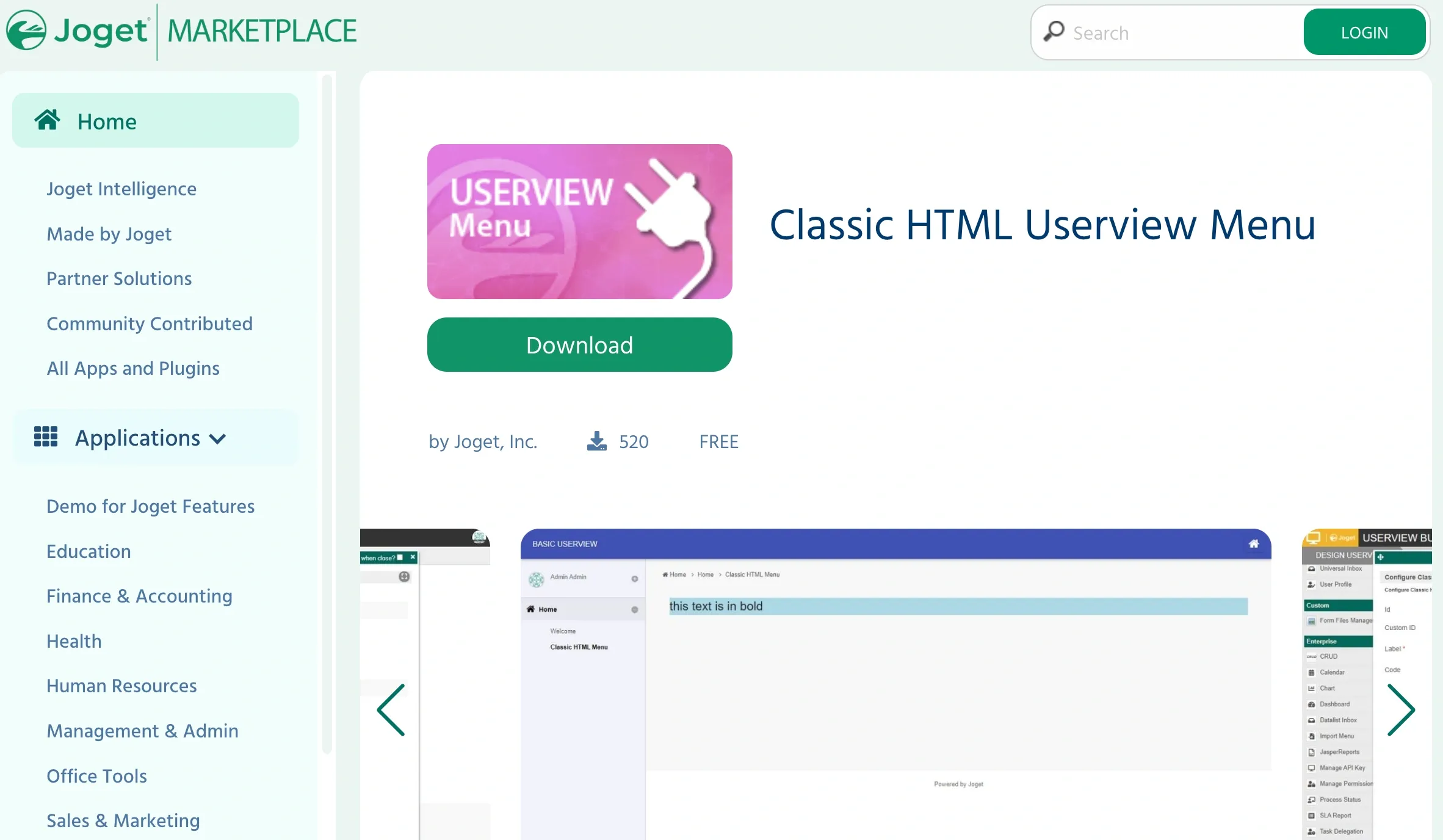Open All Apps and Plugins
This screenshot has width=1443, height=840.
133,369
